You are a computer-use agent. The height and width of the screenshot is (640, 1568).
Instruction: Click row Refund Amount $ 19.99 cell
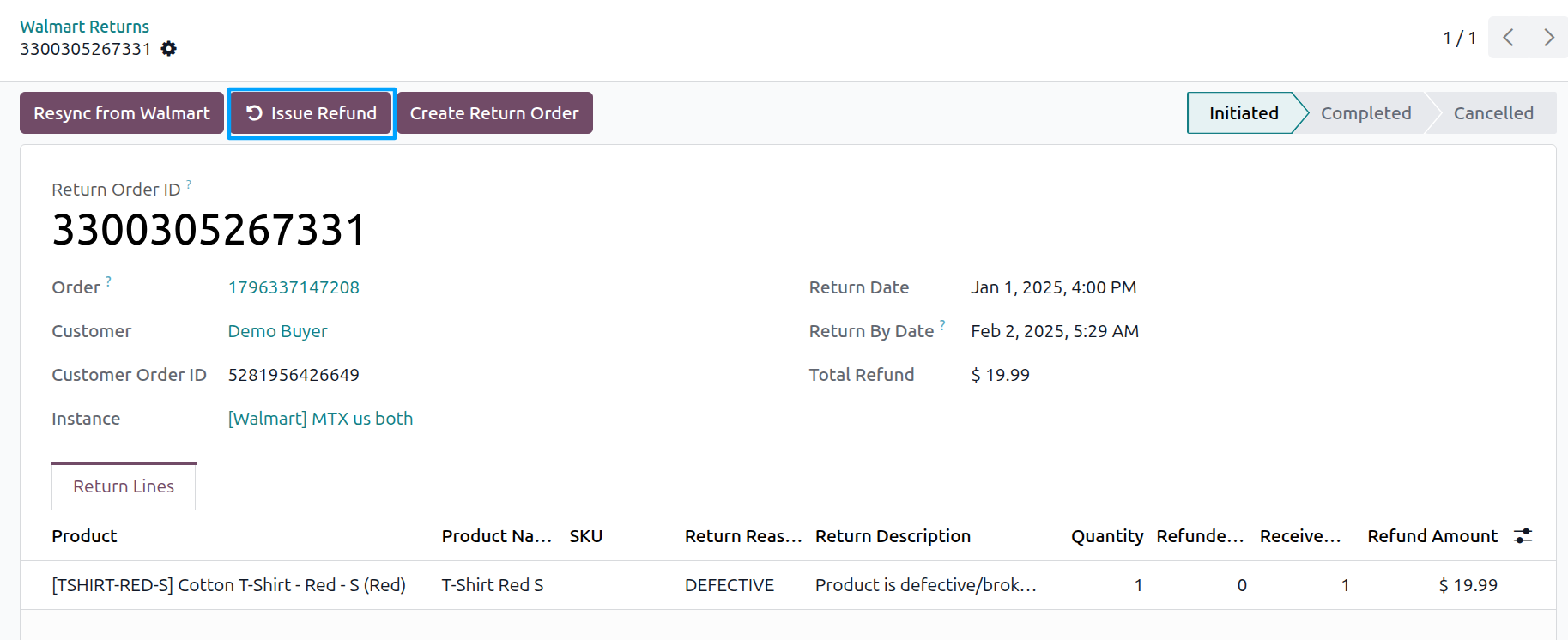tap(1468, 585)
